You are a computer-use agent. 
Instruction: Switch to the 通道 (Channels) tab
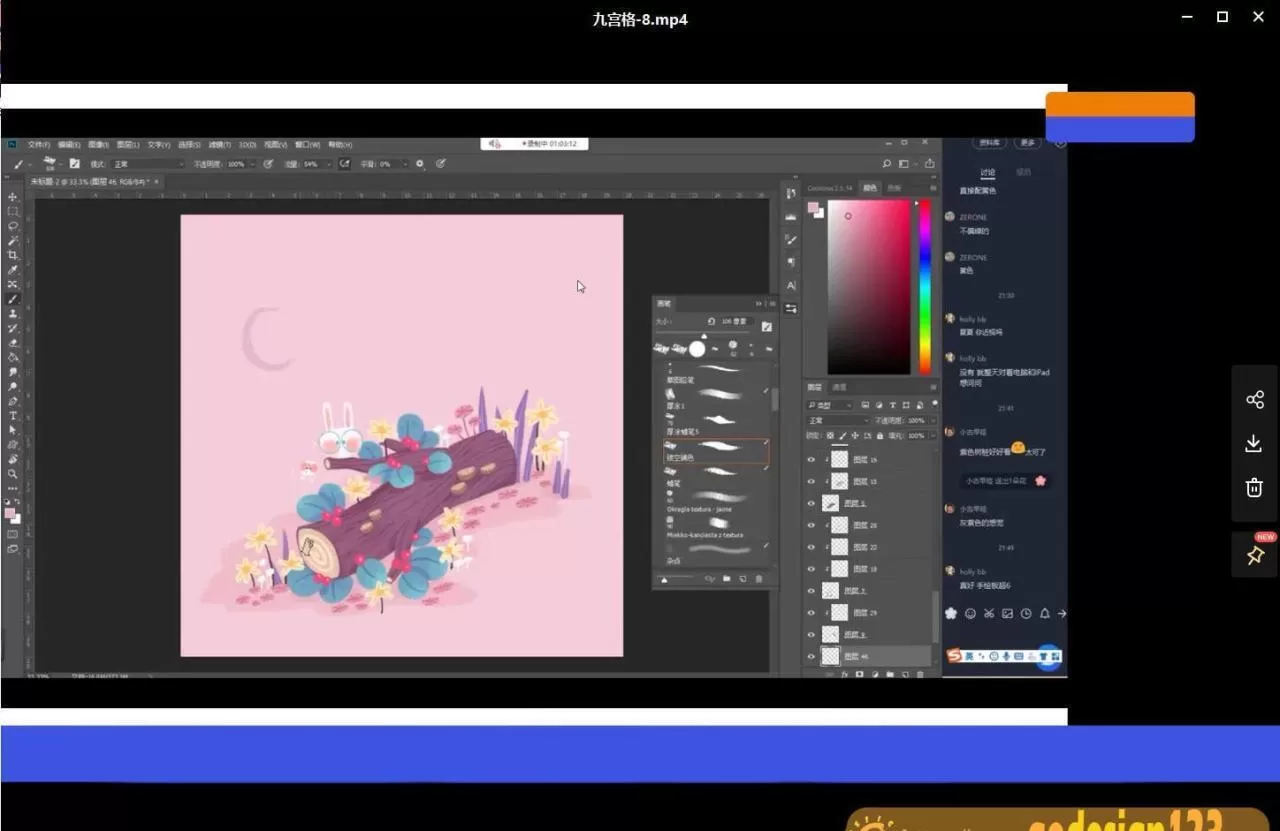pyautogui.click(x=840, y=387)
